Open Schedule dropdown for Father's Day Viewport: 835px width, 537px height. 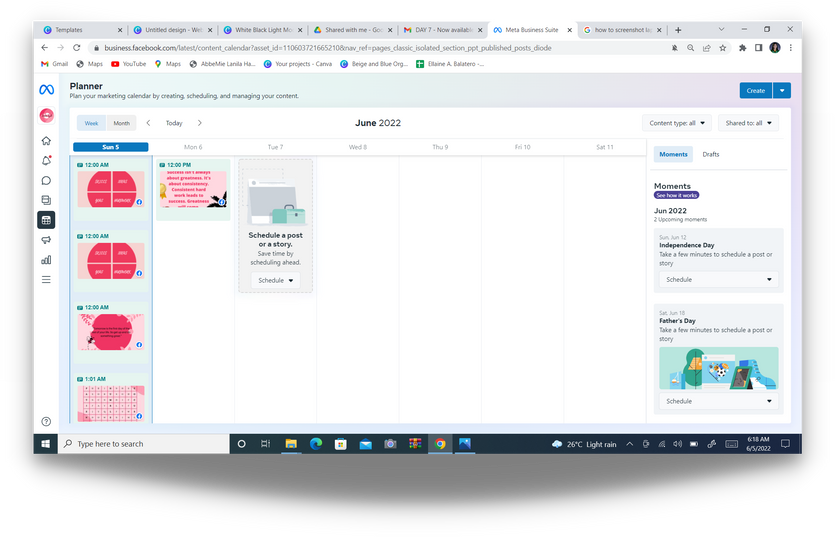coord(718,401)
